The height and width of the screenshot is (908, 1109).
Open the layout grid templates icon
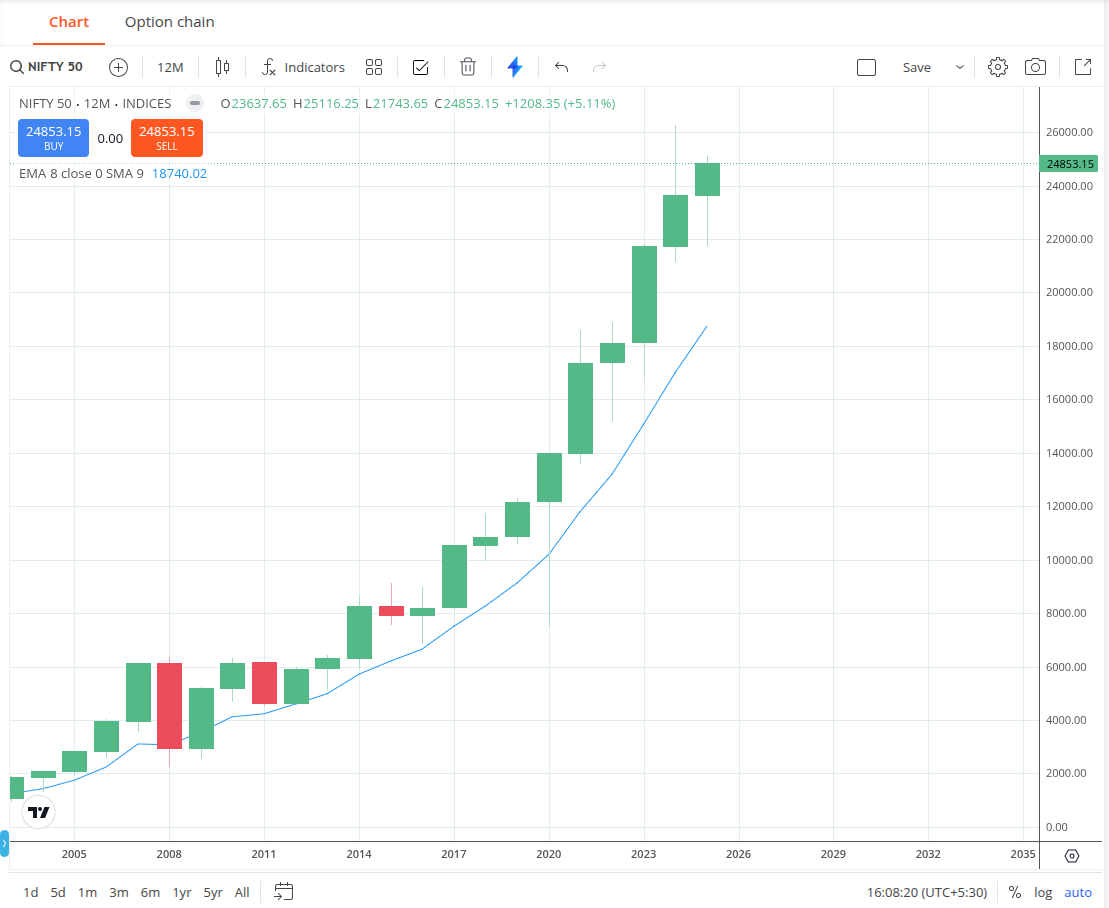click(373, 67)
